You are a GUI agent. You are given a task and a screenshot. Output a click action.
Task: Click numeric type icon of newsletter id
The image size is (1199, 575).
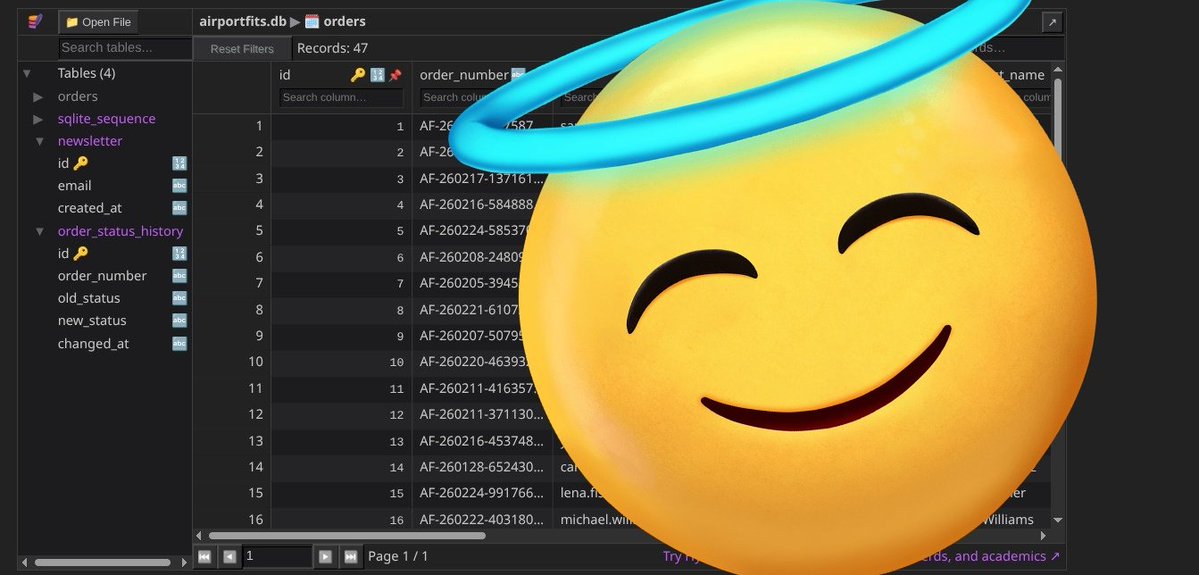(x=180, y=163)
